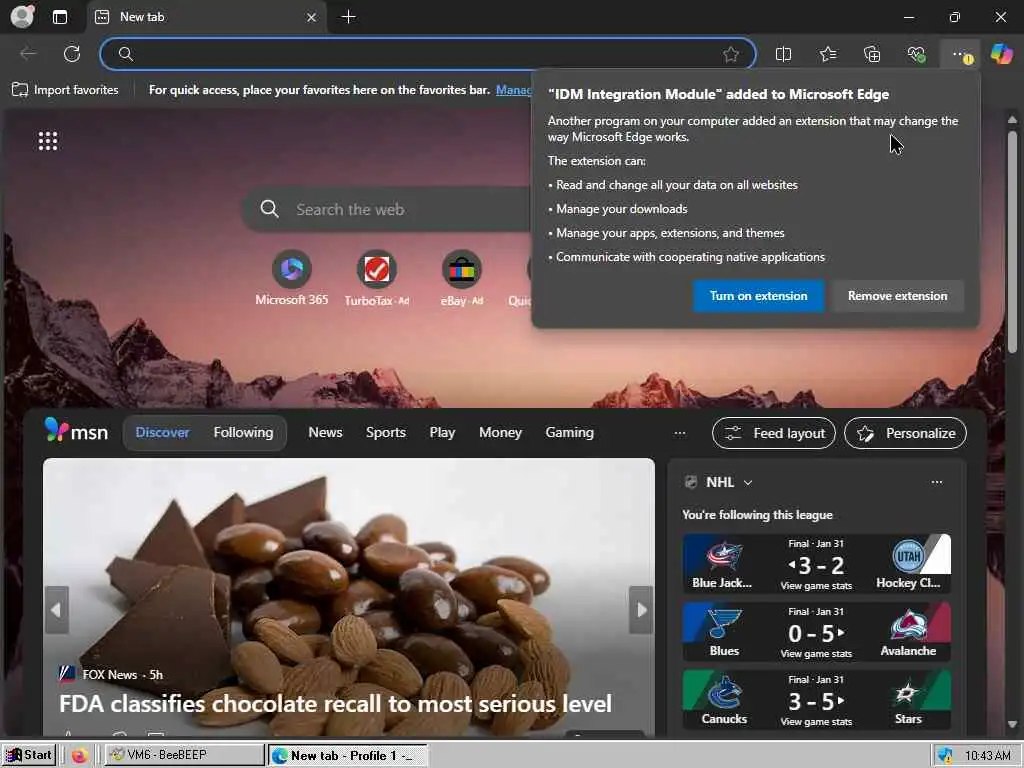Open the News tab

pos(325,432)
